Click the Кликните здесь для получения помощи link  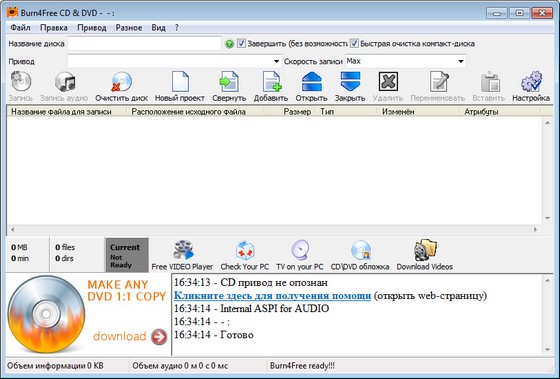tap(272, 296)
